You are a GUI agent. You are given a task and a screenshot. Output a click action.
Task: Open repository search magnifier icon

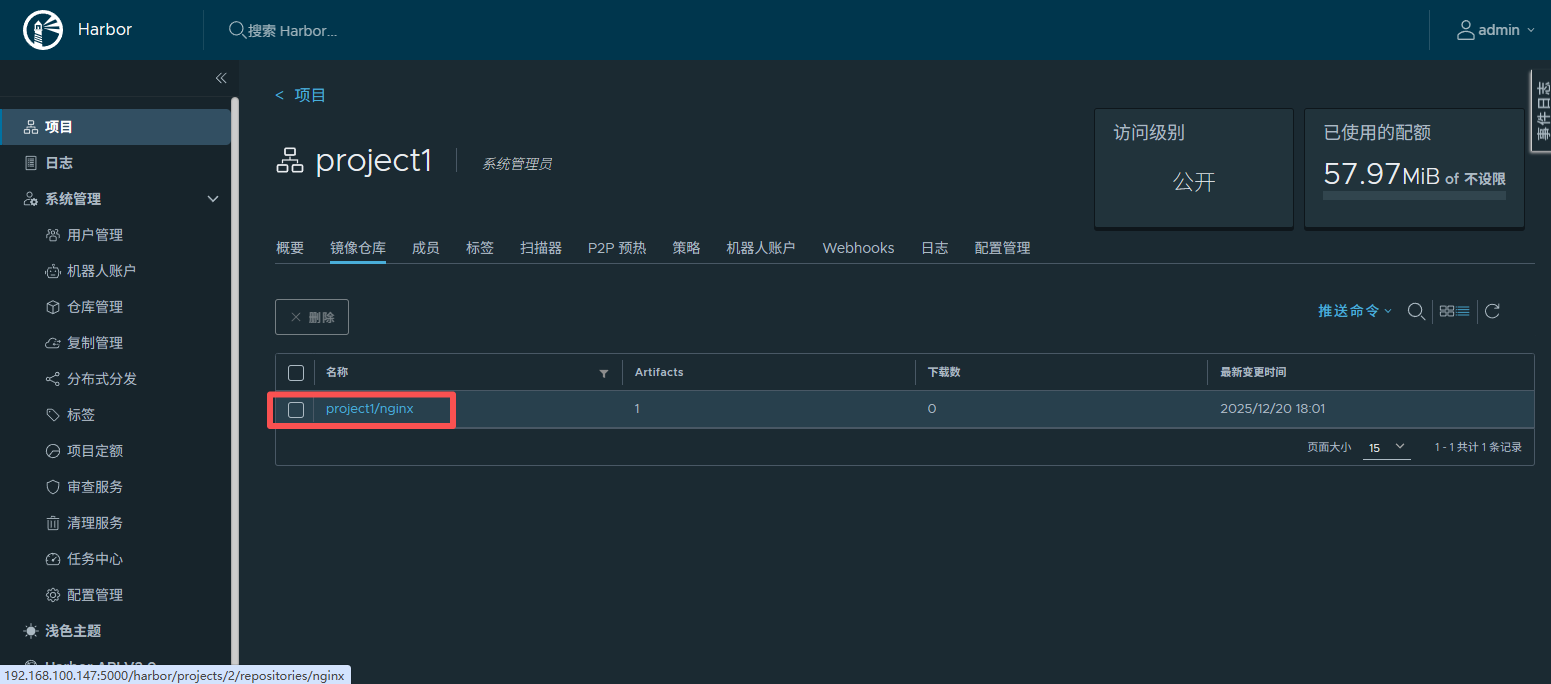[x=1416, y=311]
